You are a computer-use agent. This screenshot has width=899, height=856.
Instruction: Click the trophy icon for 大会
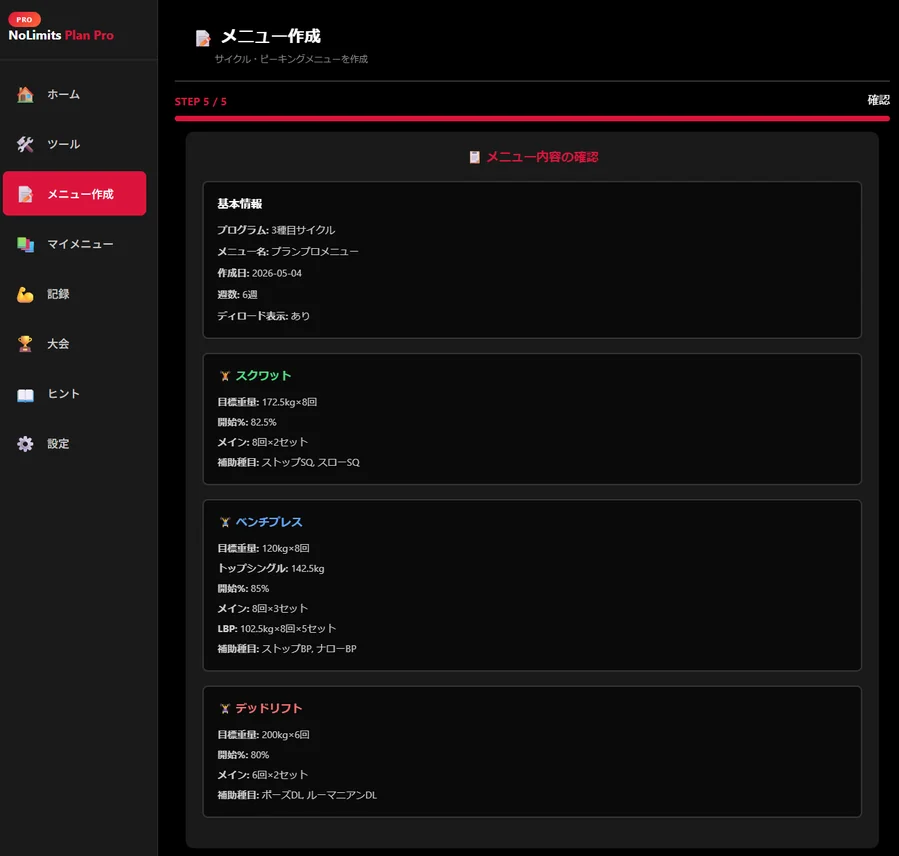25,344
